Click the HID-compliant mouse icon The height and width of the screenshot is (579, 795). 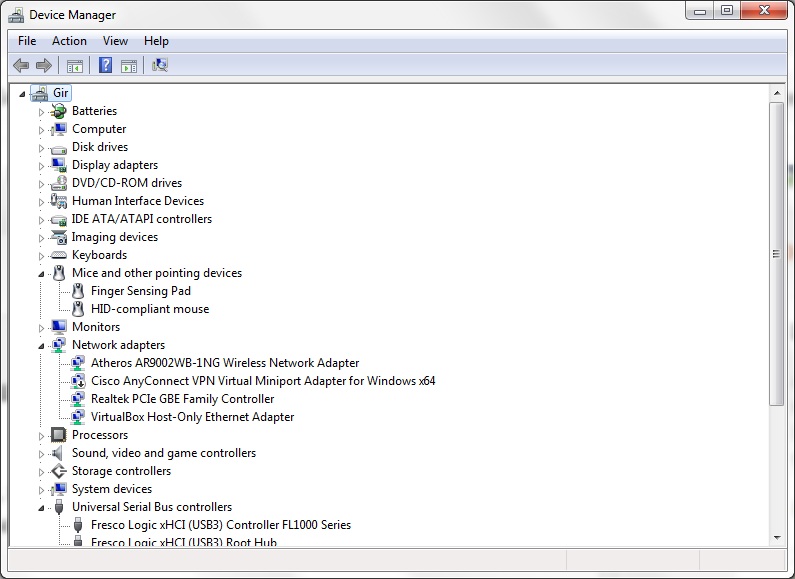click(x=78, y=309)
